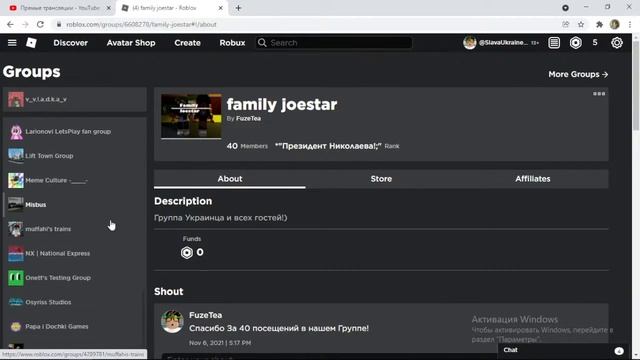Open Chrome three-dot menu
Image resolution: width=640 pixels, height=360 pixels.
tap(630, 24)
